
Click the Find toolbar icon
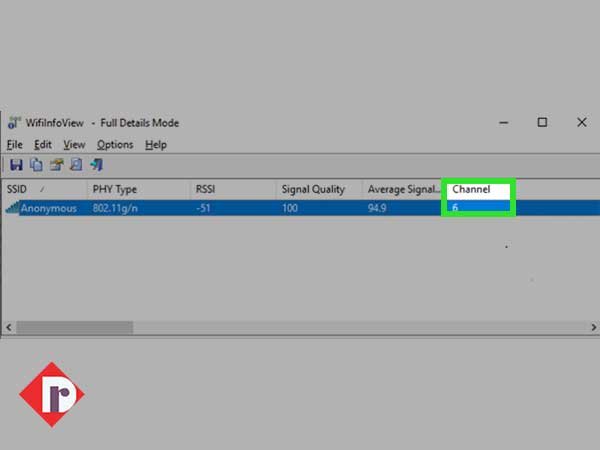coord(76,165)
